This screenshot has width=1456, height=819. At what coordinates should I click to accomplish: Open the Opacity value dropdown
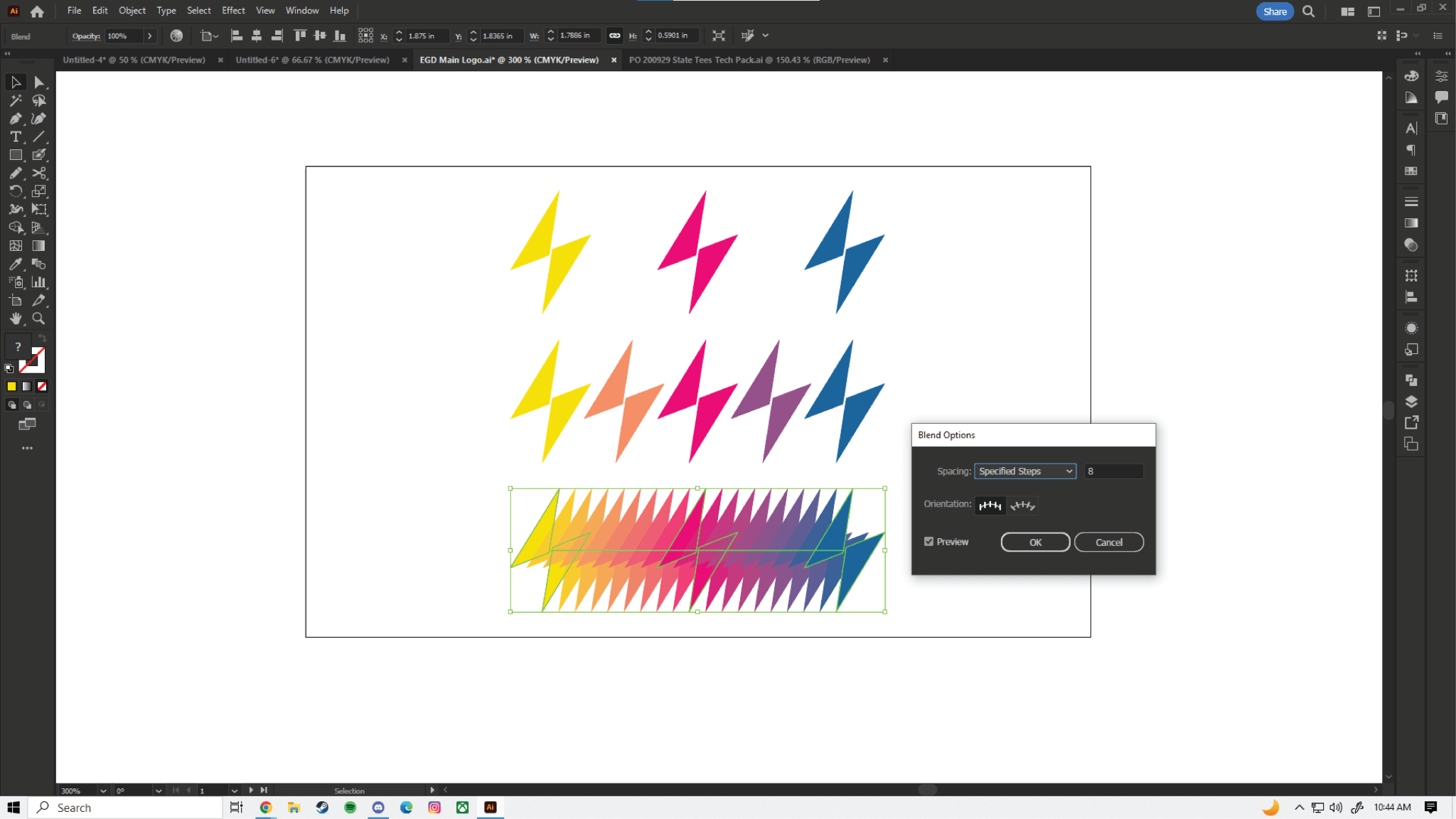[150, 36]
